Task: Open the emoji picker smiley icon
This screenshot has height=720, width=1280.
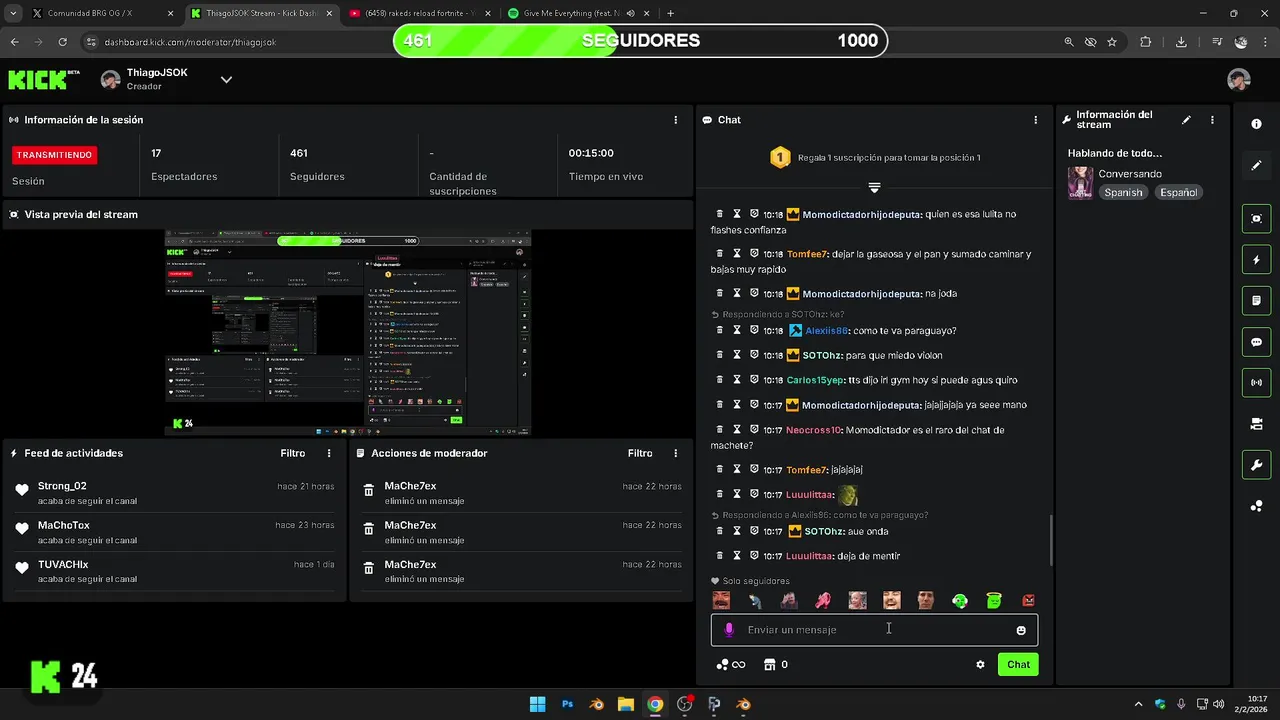Action: click(x=1021, y=630)
